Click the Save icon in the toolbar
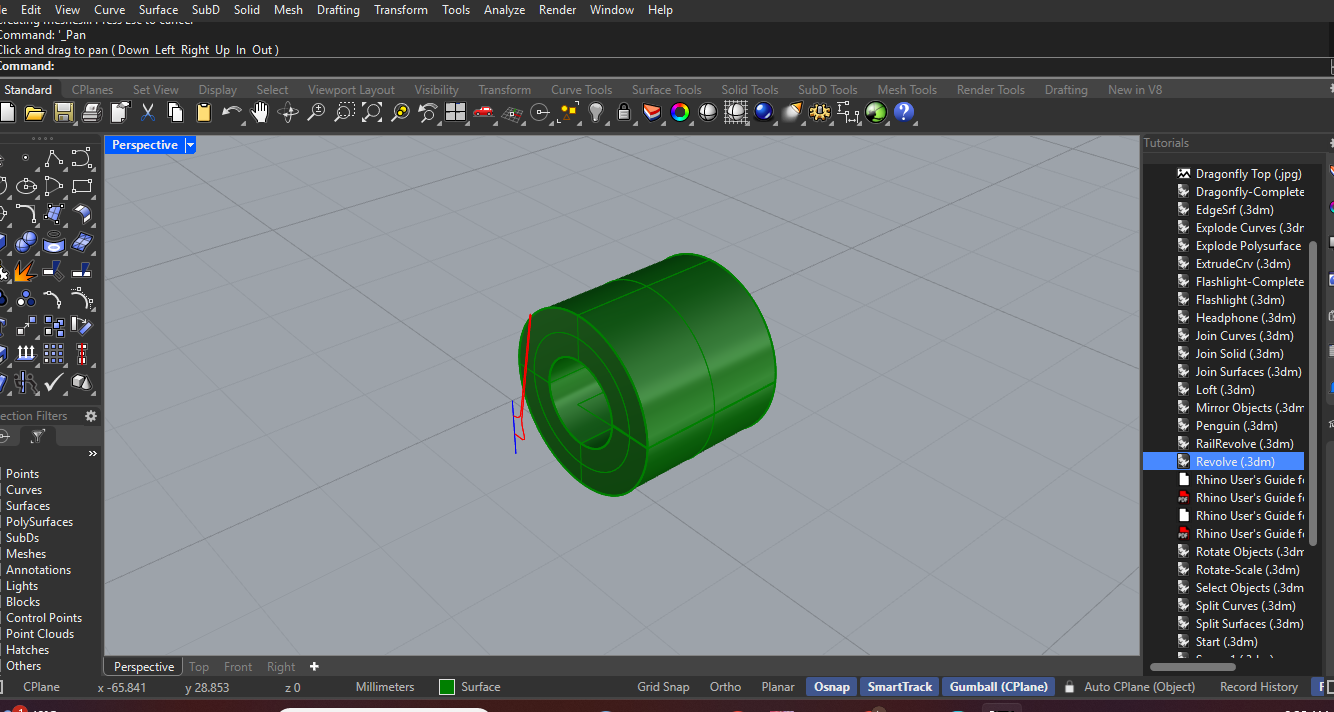1334x712 pixels. (x=63, y=112)
